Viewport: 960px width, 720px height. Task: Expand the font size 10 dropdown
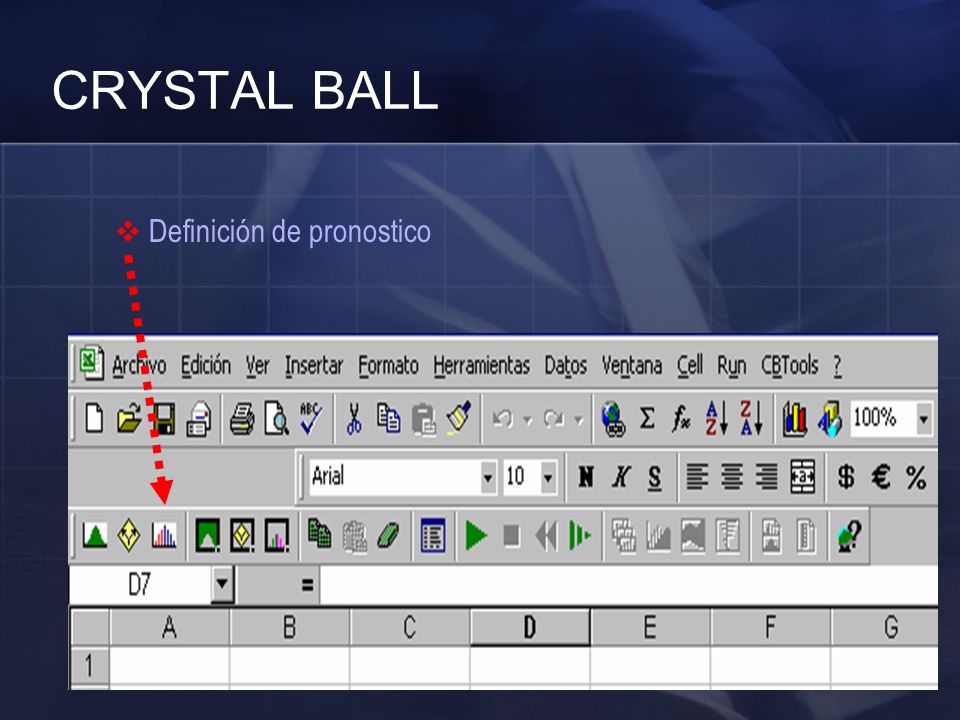(549, 477)
